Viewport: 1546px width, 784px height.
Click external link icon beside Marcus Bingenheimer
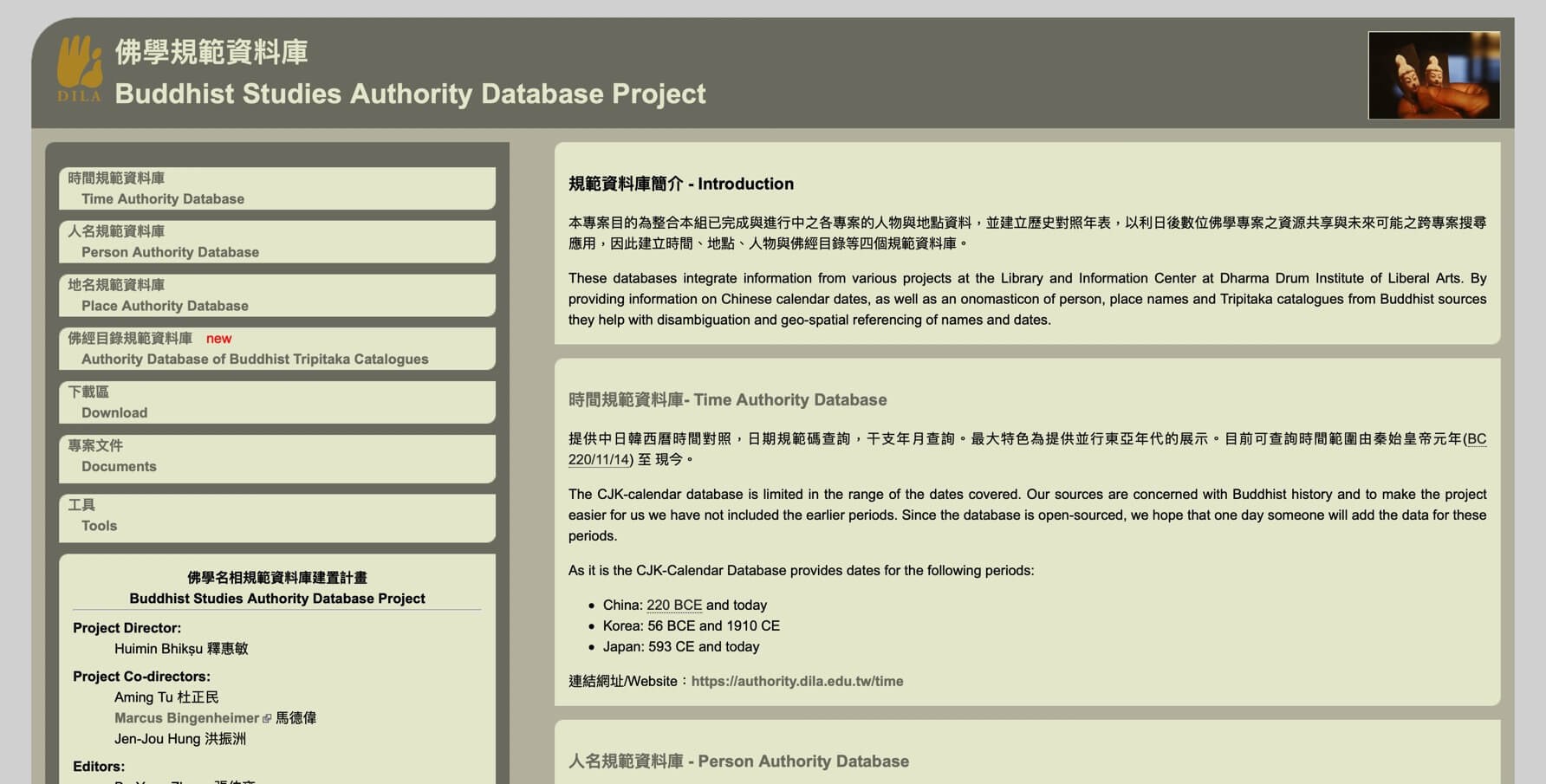[x=267, y=718]
